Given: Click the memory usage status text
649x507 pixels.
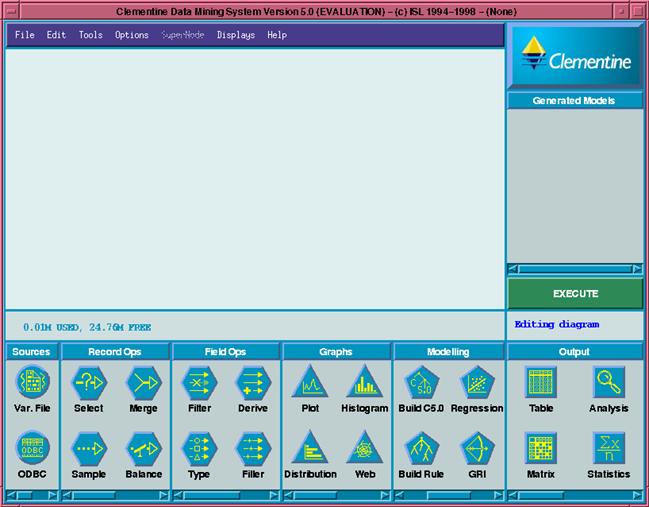Looking at the screenshot, I should (x=87, y=327).
